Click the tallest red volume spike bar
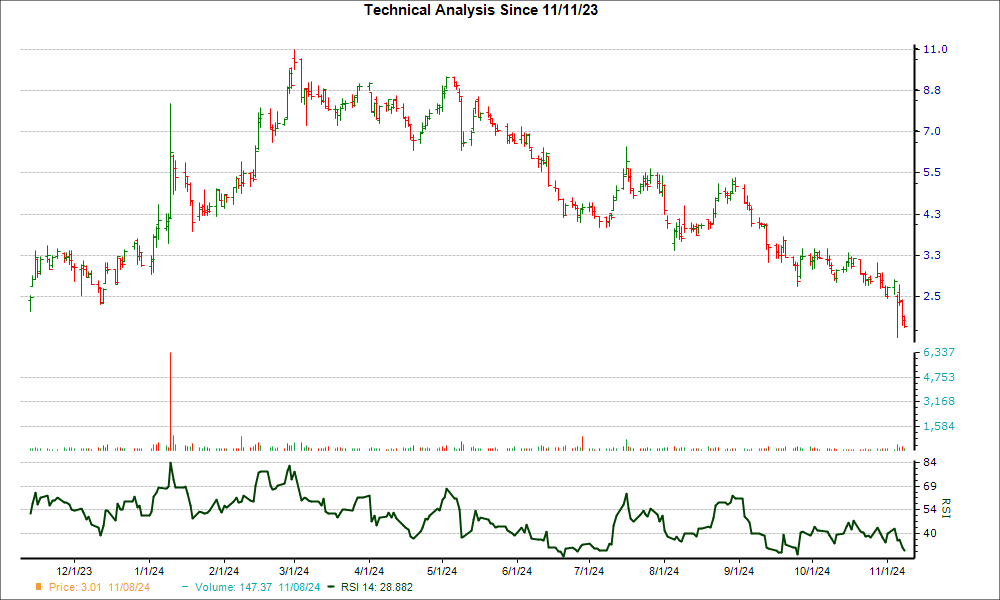The image size is (1000, 600). coord(170,401)
